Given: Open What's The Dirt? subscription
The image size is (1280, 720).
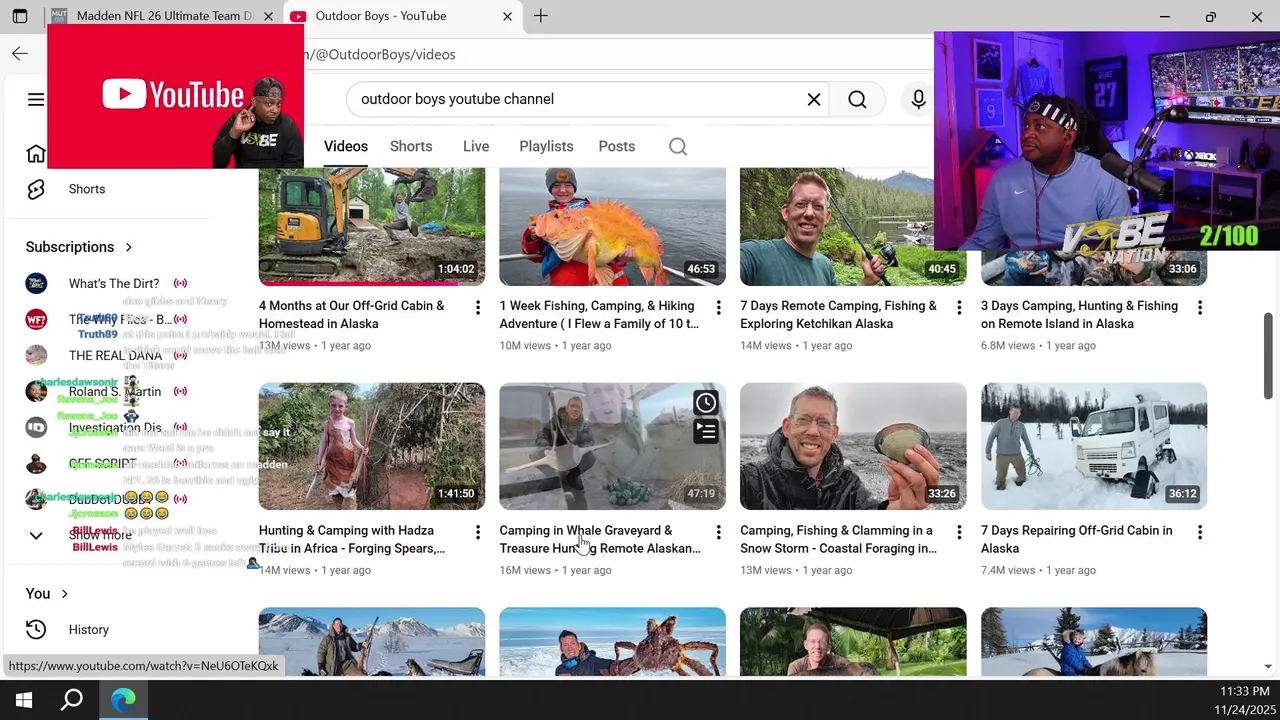Looking at the screenshot, I should click(x=113, y=284).
